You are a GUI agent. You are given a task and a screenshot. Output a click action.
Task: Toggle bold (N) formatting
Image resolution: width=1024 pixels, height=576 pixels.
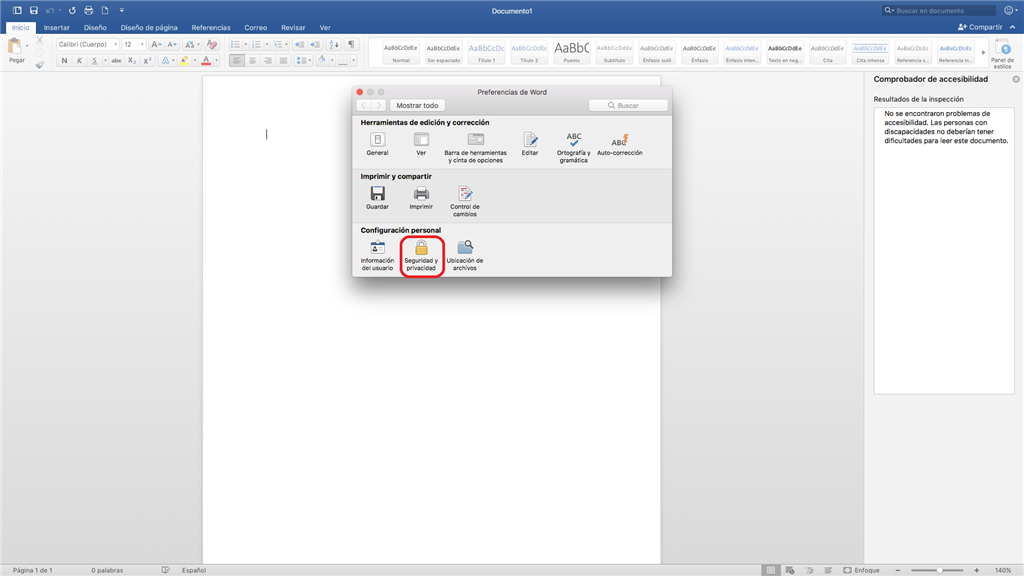(x=64, y=61)
